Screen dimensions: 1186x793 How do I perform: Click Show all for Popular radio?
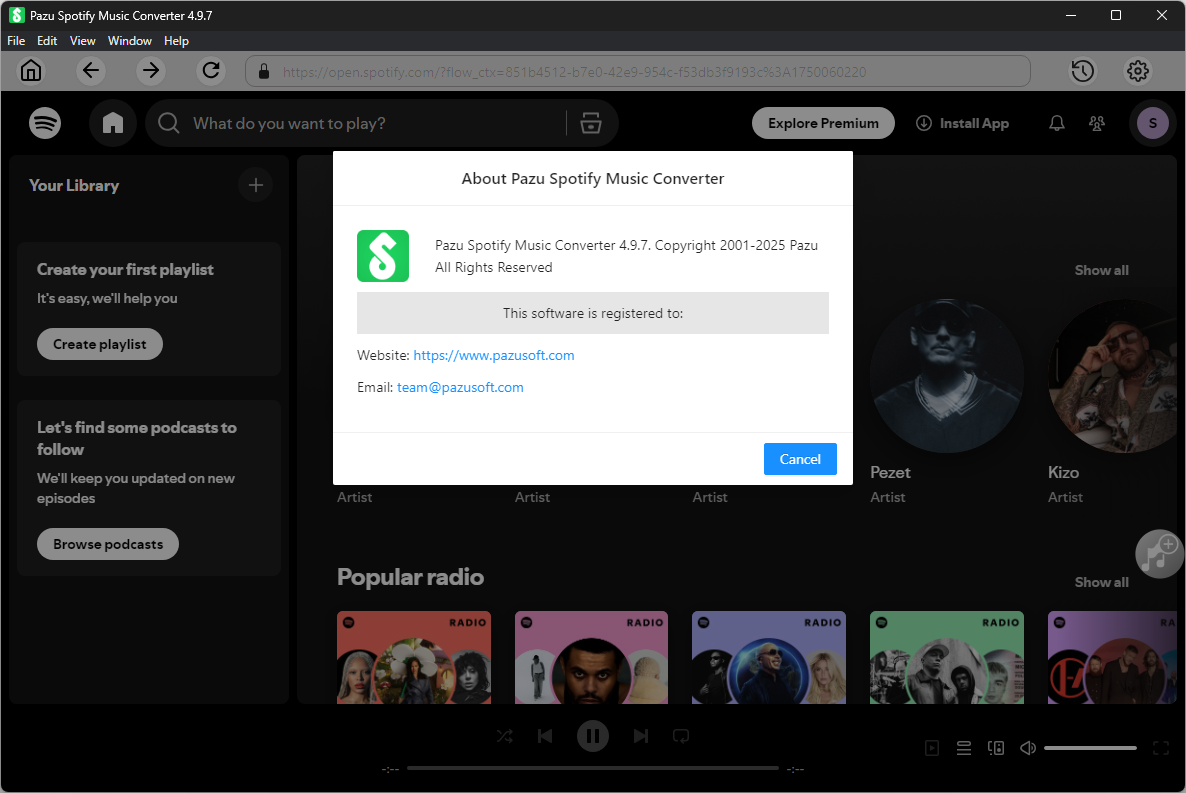coord(1101,582)
